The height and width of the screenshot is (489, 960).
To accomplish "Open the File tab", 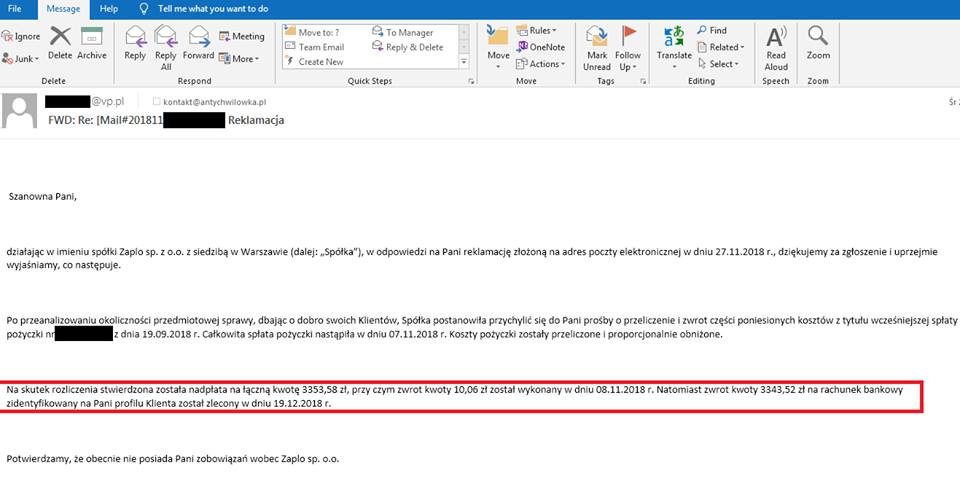I will coord(14,9).
